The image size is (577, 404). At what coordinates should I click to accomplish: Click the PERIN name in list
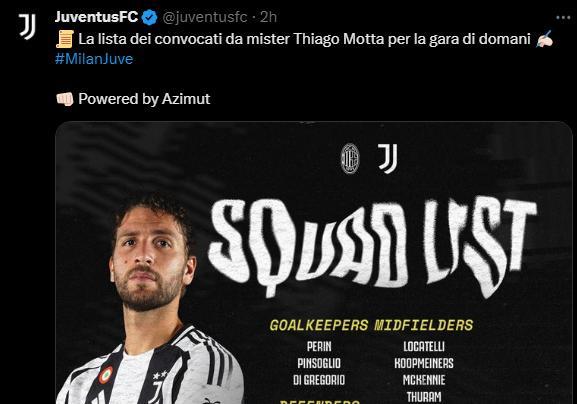point(319,347)
